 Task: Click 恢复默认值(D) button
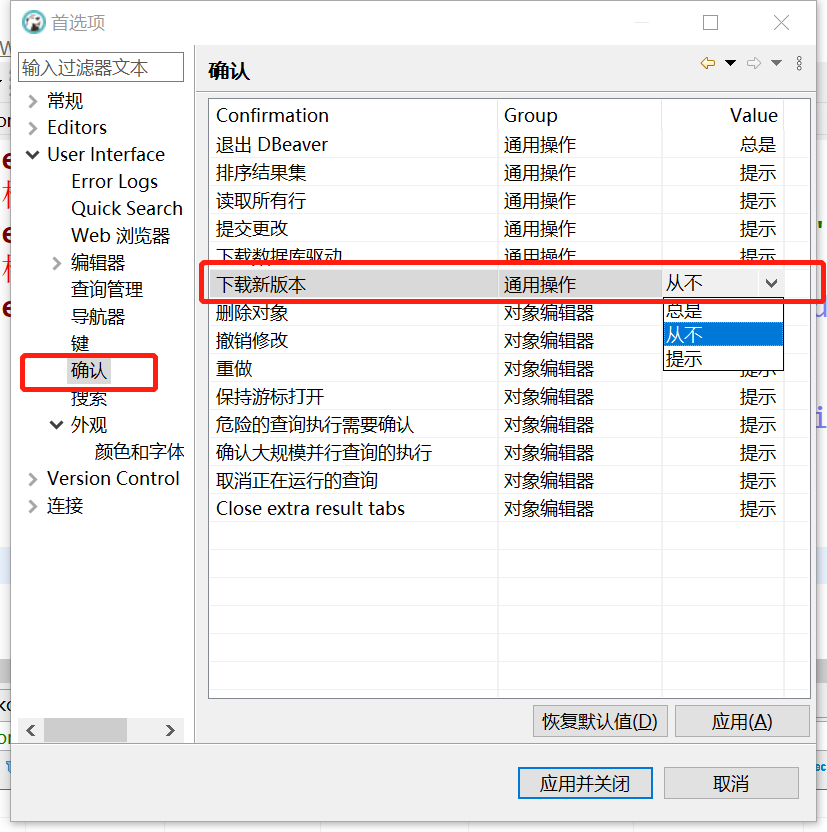click(600, 721)
